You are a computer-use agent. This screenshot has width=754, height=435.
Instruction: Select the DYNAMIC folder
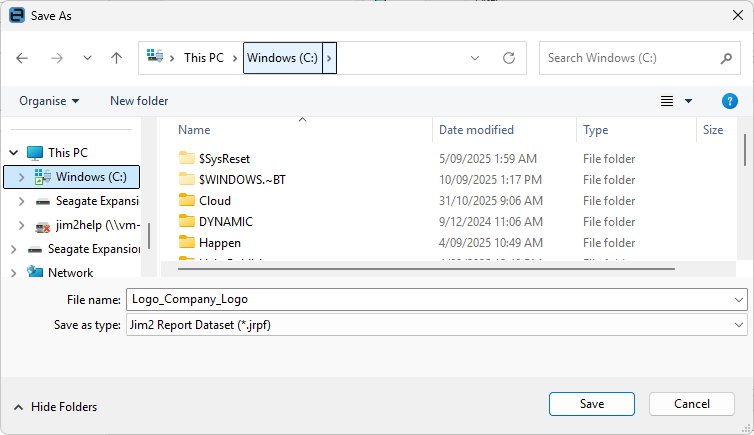(x=215, y=222)
